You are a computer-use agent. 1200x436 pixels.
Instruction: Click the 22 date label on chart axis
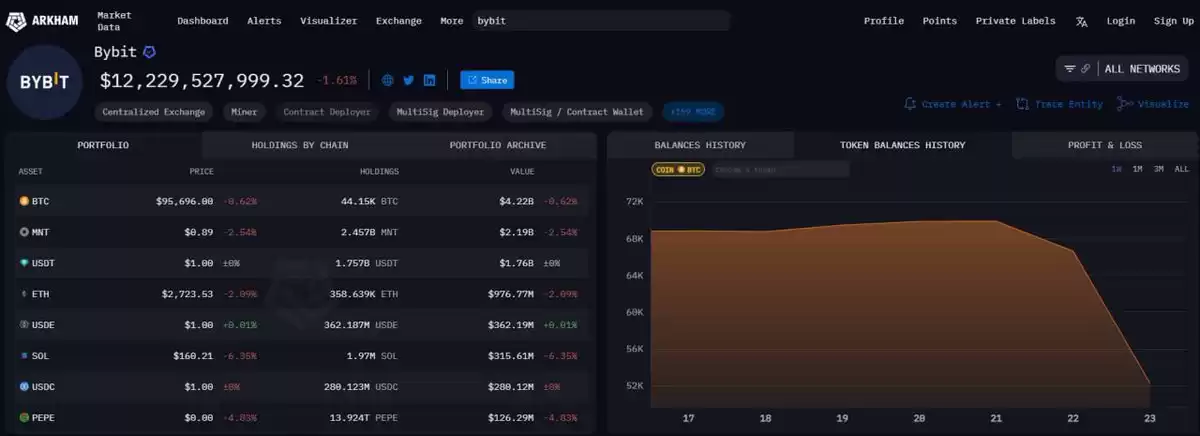1073,418
